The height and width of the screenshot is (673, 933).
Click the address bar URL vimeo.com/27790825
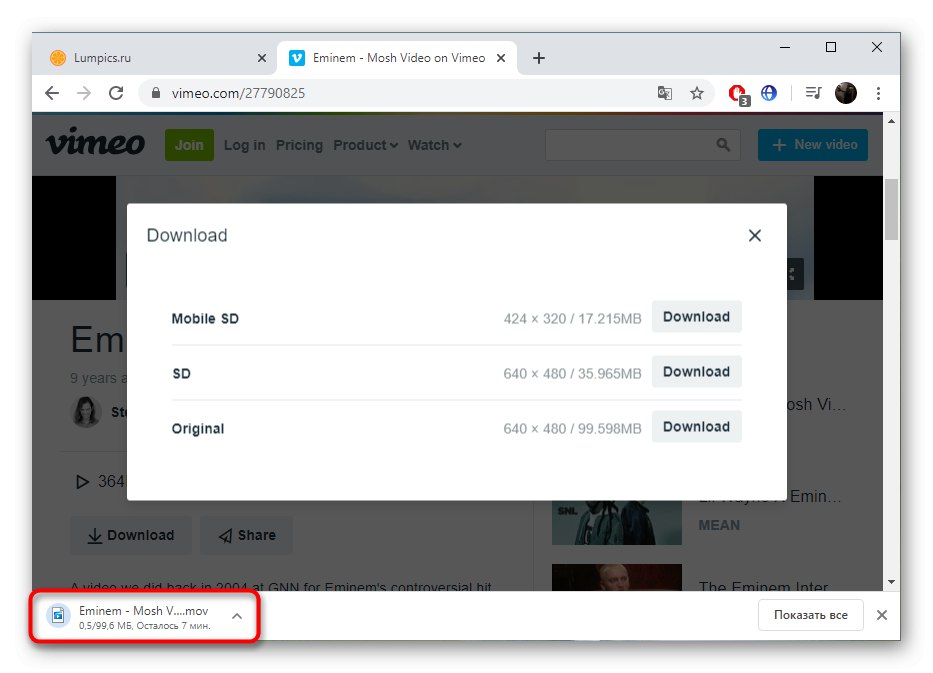[x=238, y=93]
